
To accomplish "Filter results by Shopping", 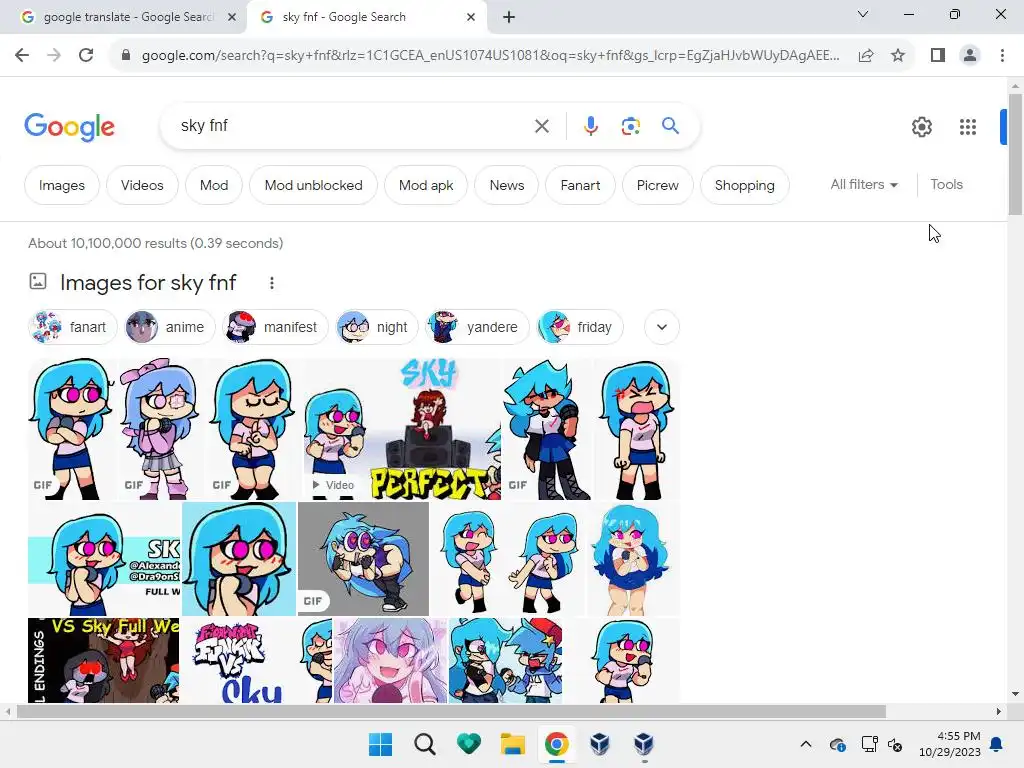I will (744, 185).
